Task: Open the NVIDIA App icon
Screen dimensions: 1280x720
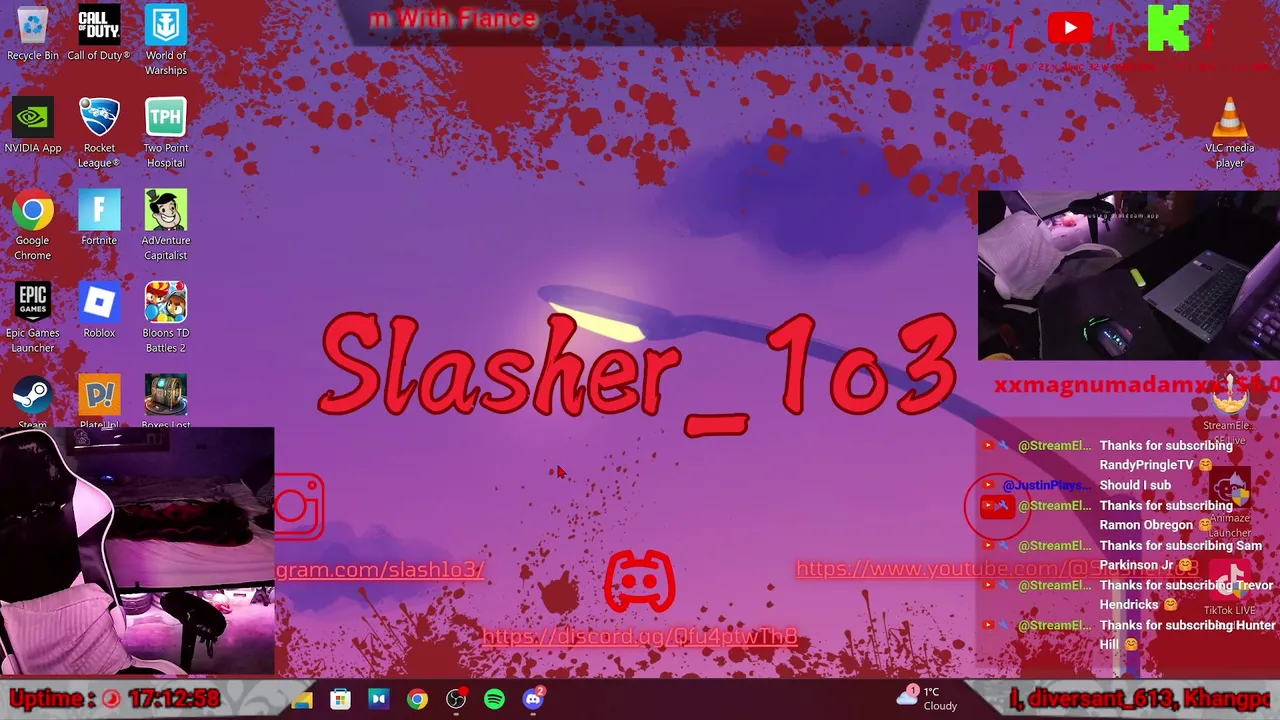Action: click(x=32, y=127)
